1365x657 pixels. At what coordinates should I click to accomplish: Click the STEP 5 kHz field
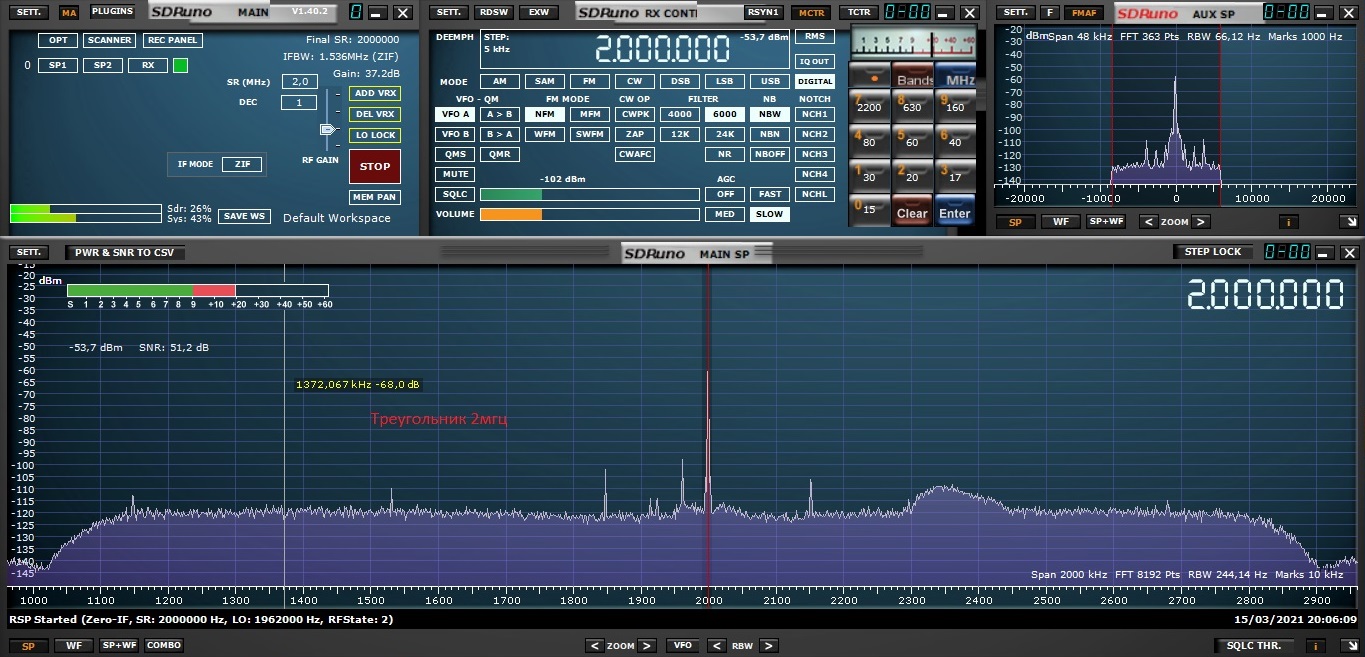[497, 43]
